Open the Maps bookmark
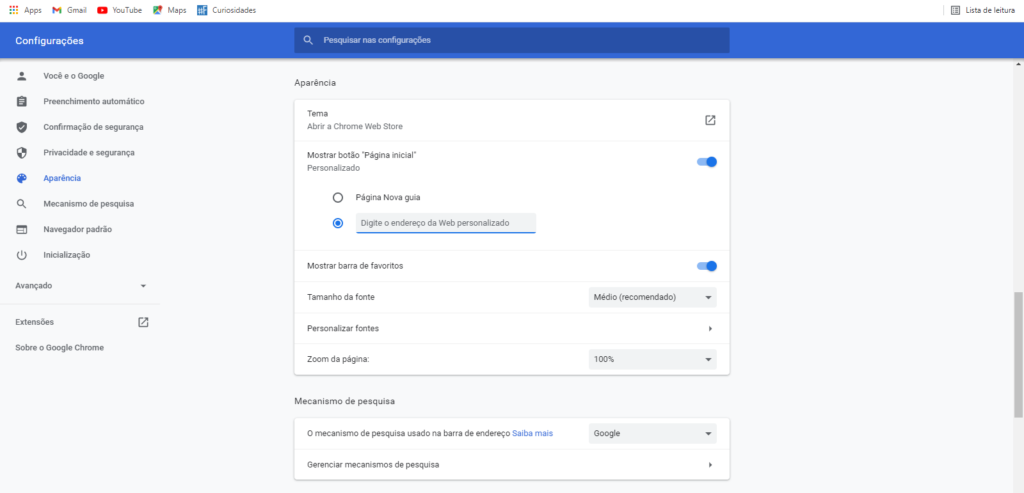1024x493 pixels. point(170,10)
